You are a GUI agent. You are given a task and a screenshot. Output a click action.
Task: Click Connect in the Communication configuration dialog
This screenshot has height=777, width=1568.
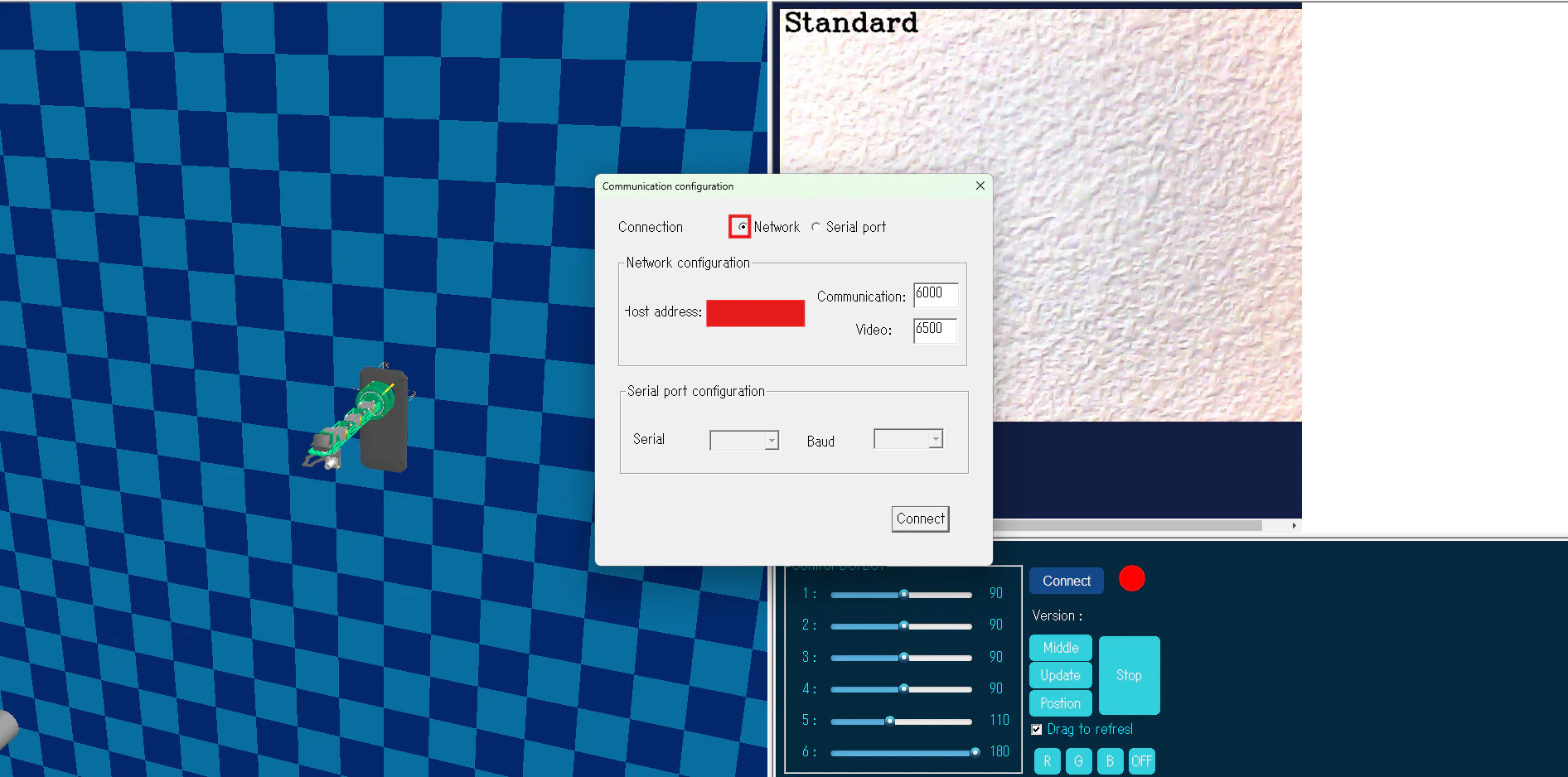(x=920, y=519)
